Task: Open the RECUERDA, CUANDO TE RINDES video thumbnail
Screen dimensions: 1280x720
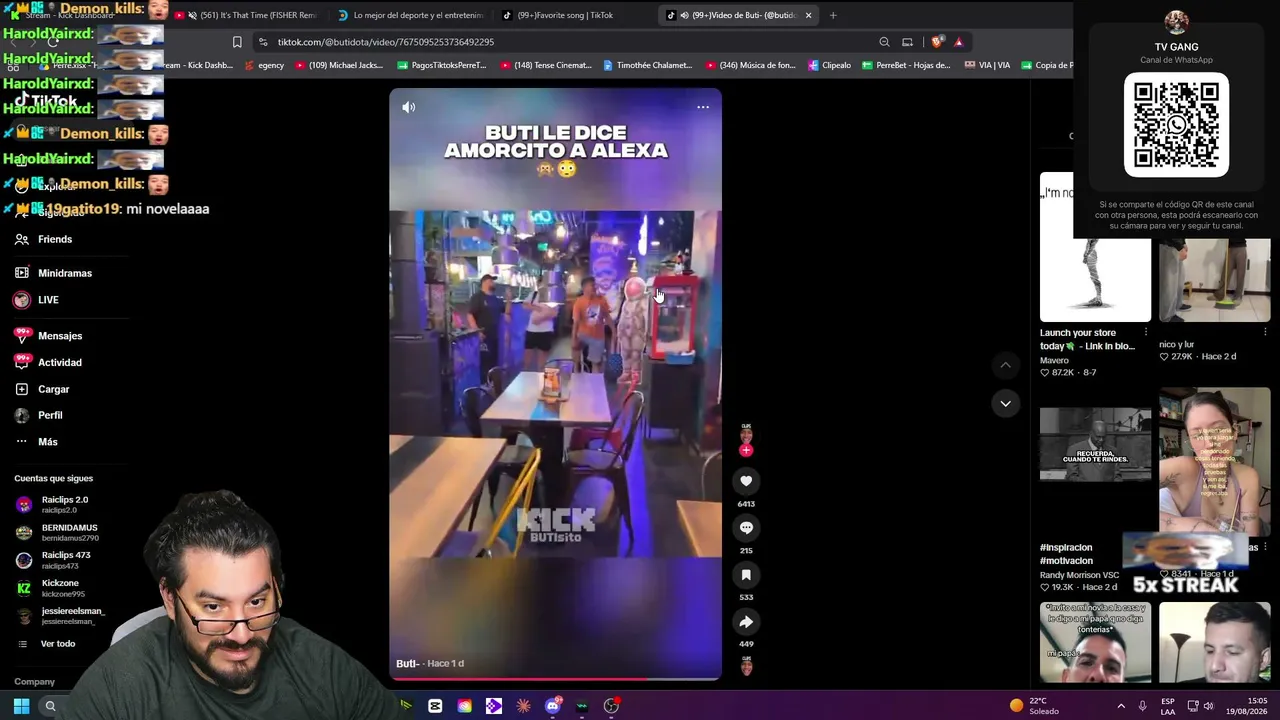Action: (x=1095, y=444)
